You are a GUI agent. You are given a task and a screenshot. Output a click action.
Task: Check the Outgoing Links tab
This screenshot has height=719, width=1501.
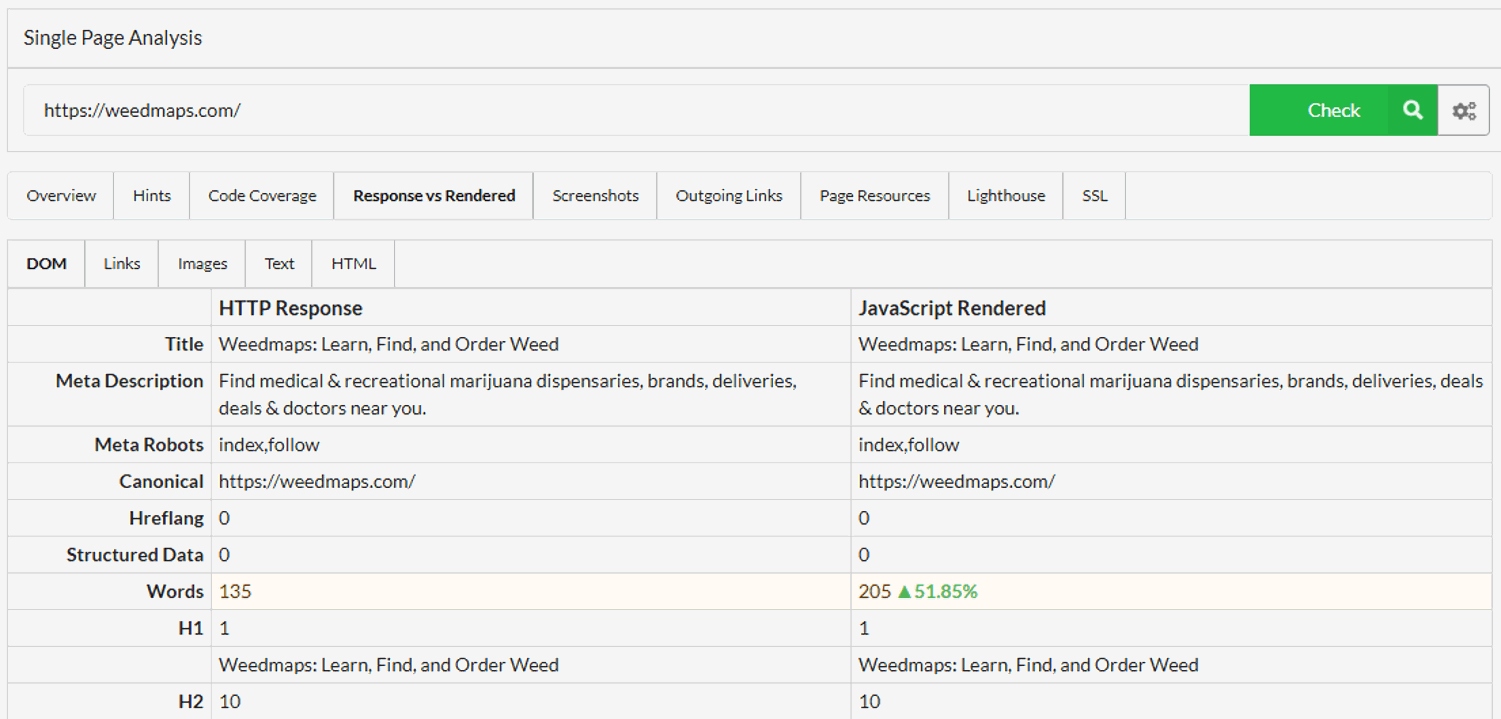point(728,195)
